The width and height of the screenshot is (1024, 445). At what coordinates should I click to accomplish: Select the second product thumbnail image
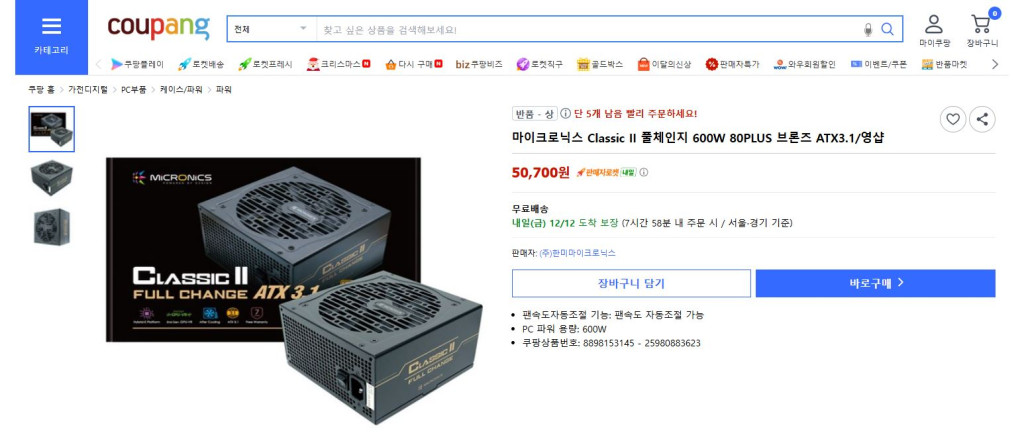click(x=52, y=178)
